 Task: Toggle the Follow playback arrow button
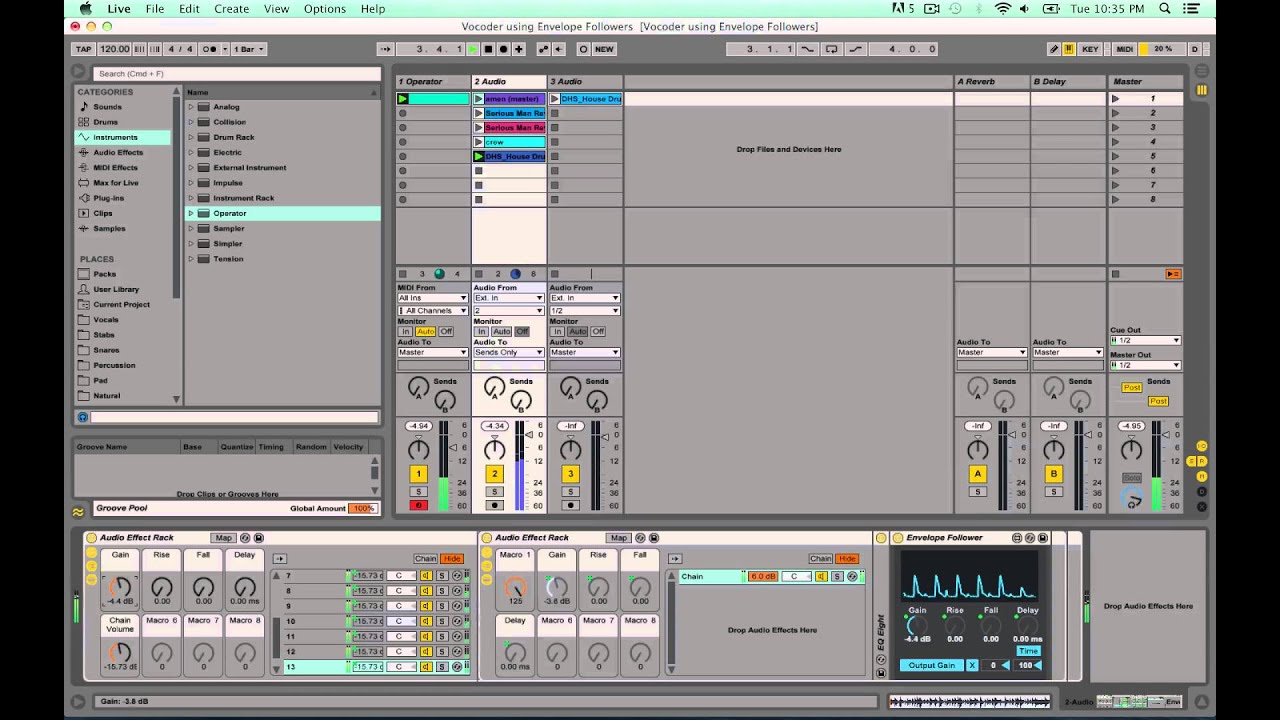[385, 49]
